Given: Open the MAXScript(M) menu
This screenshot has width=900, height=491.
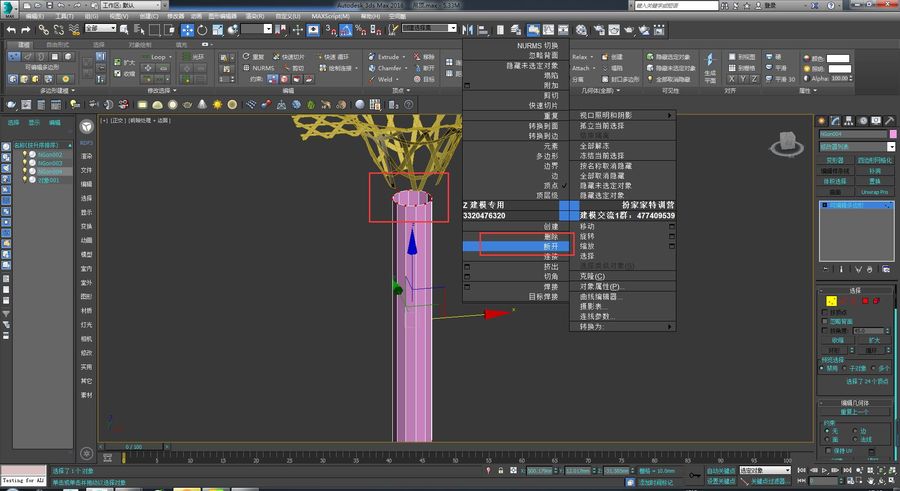Looking at the screenshot, I should point(331,16).
